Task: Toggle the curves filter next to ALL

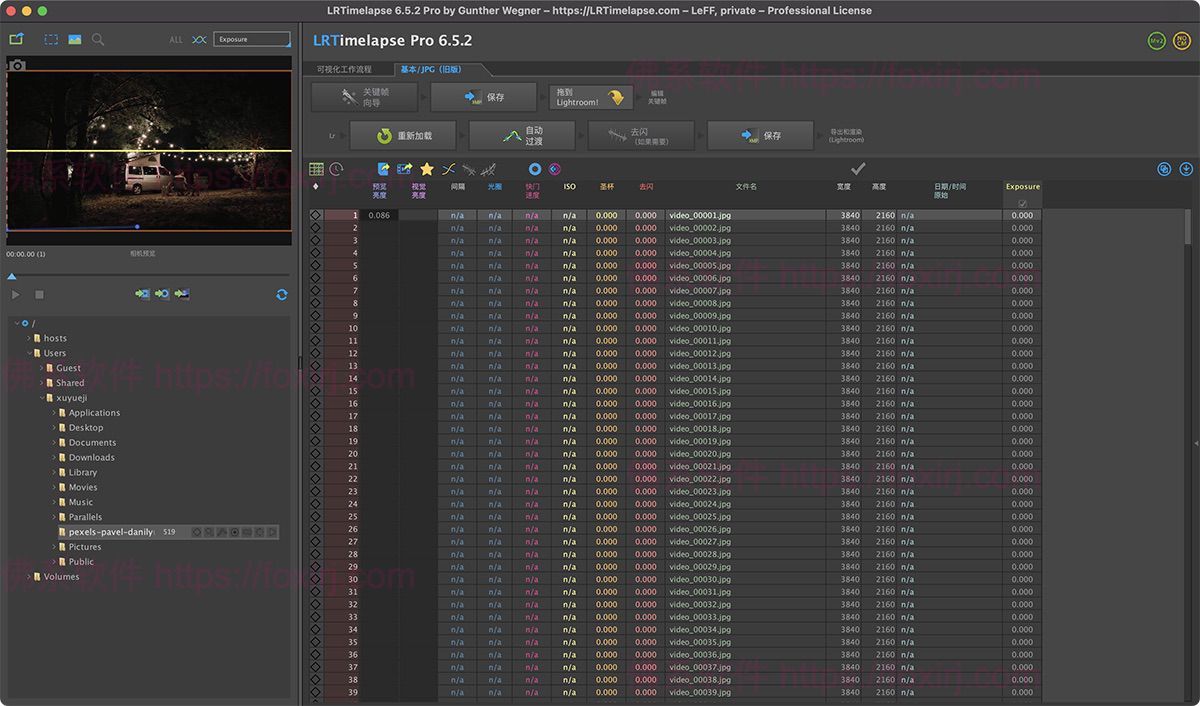Action: click(201, 40)
